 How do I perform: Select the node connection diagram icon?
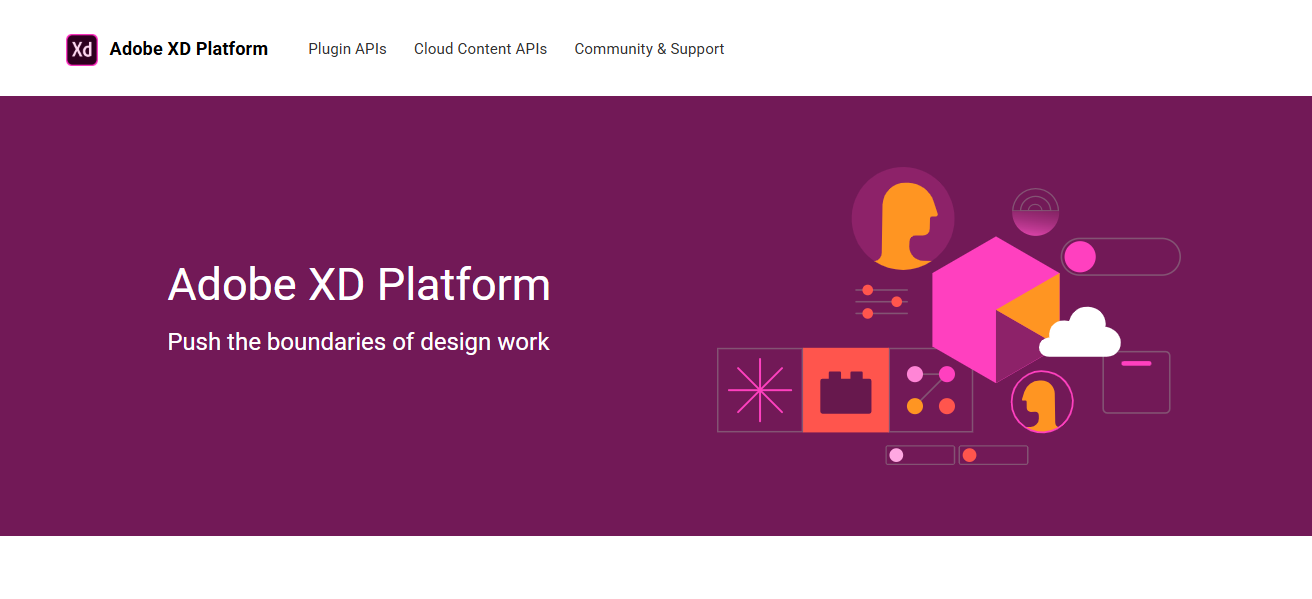click(931, 390)
